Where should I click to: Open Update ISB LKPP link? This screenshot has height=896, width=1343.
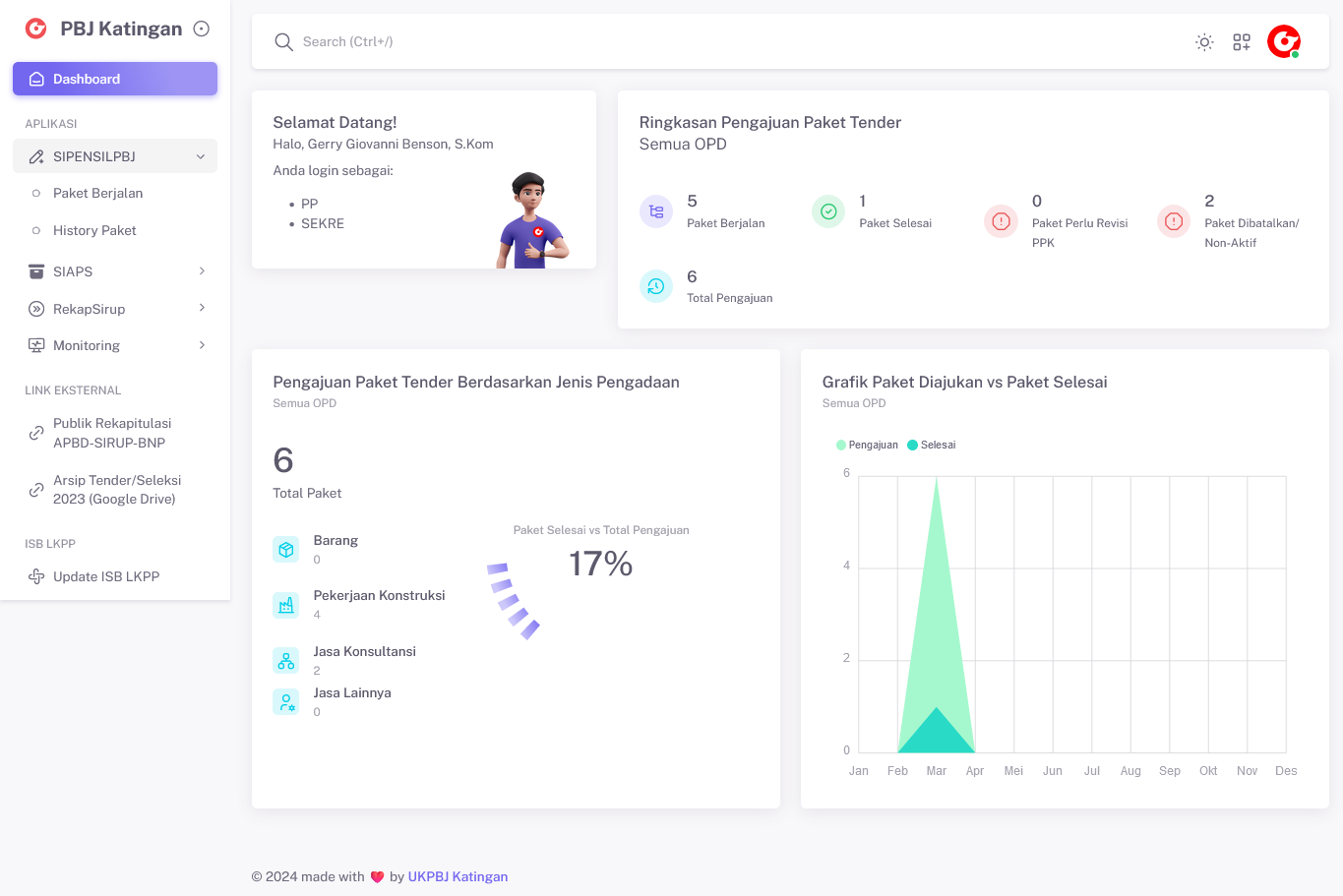(106, 576)
